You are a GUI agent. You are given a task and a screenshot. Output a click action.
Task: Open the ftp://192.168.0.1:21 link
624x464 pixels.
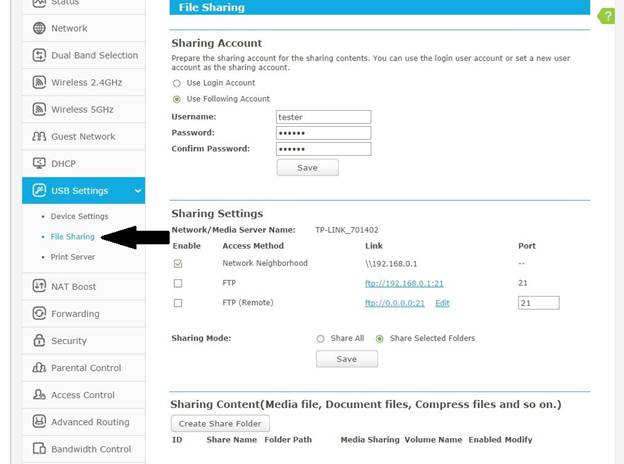point(404,283)
